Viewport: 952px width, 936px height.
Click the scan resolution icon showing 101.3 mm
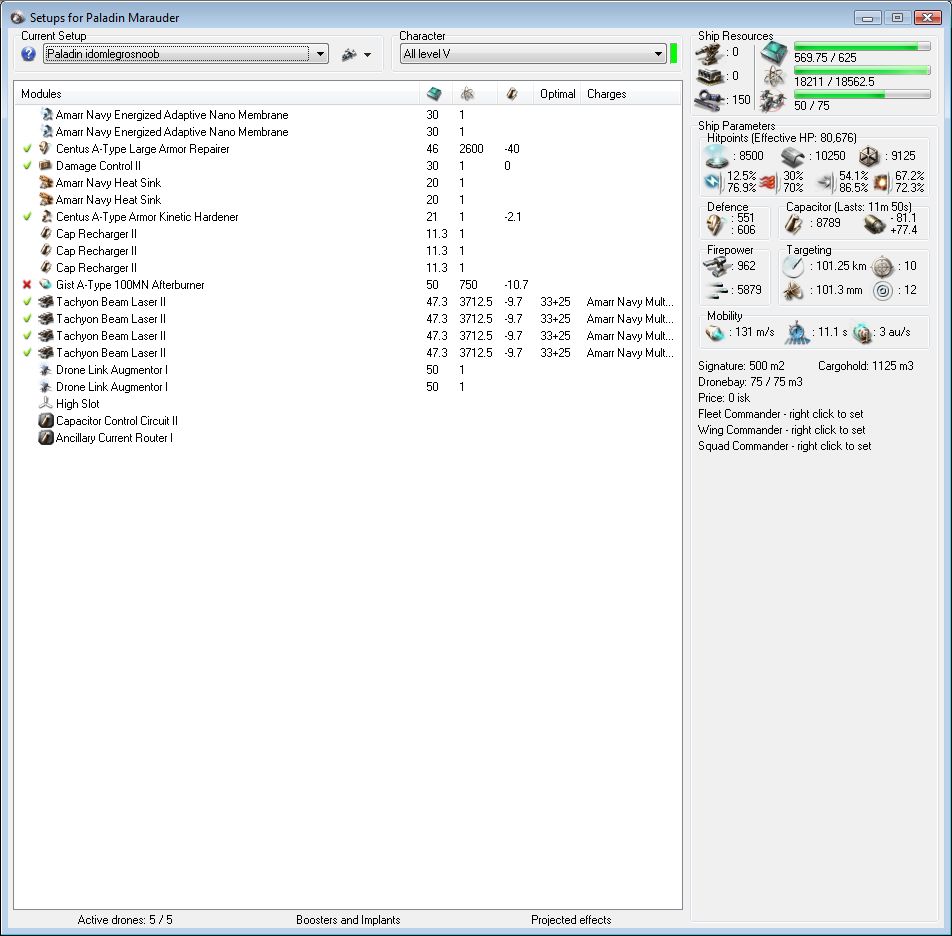tap(793, 291)
